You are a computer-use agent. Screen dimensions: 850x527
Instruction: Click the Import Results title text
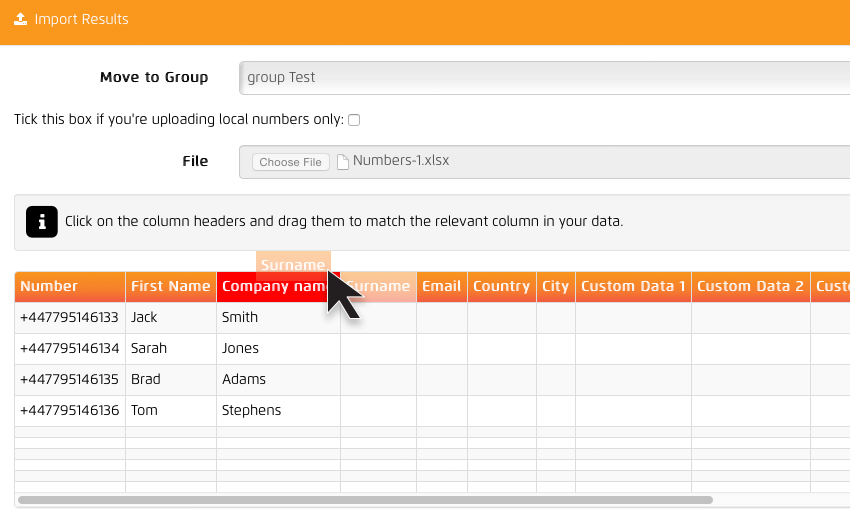tap(81, 19)
